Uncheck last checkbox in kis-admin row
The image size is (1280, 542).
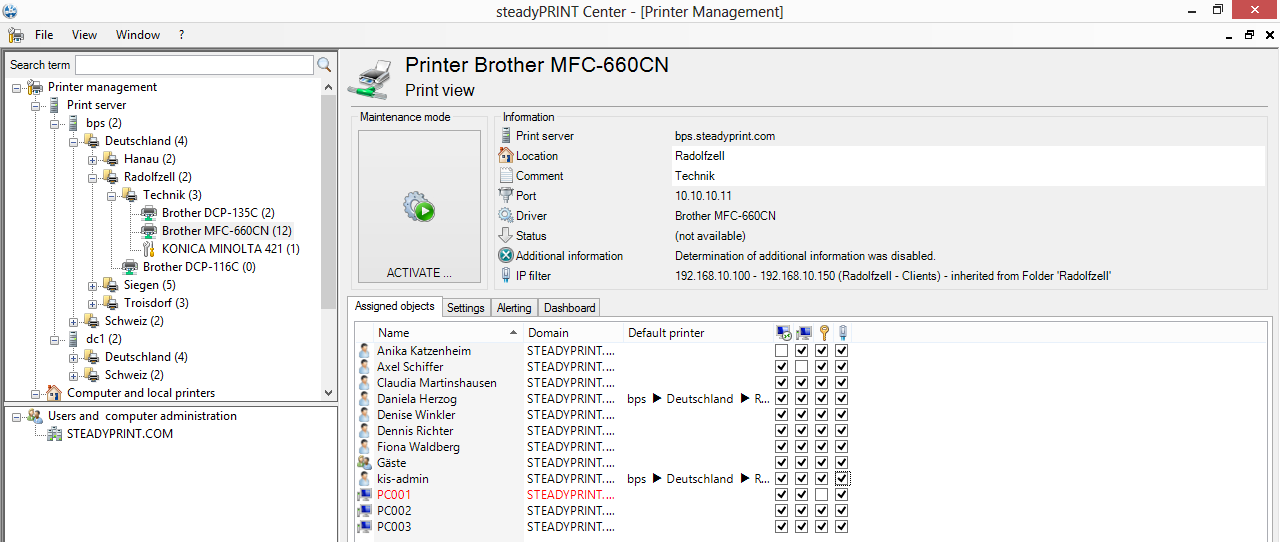coord(842,479)
